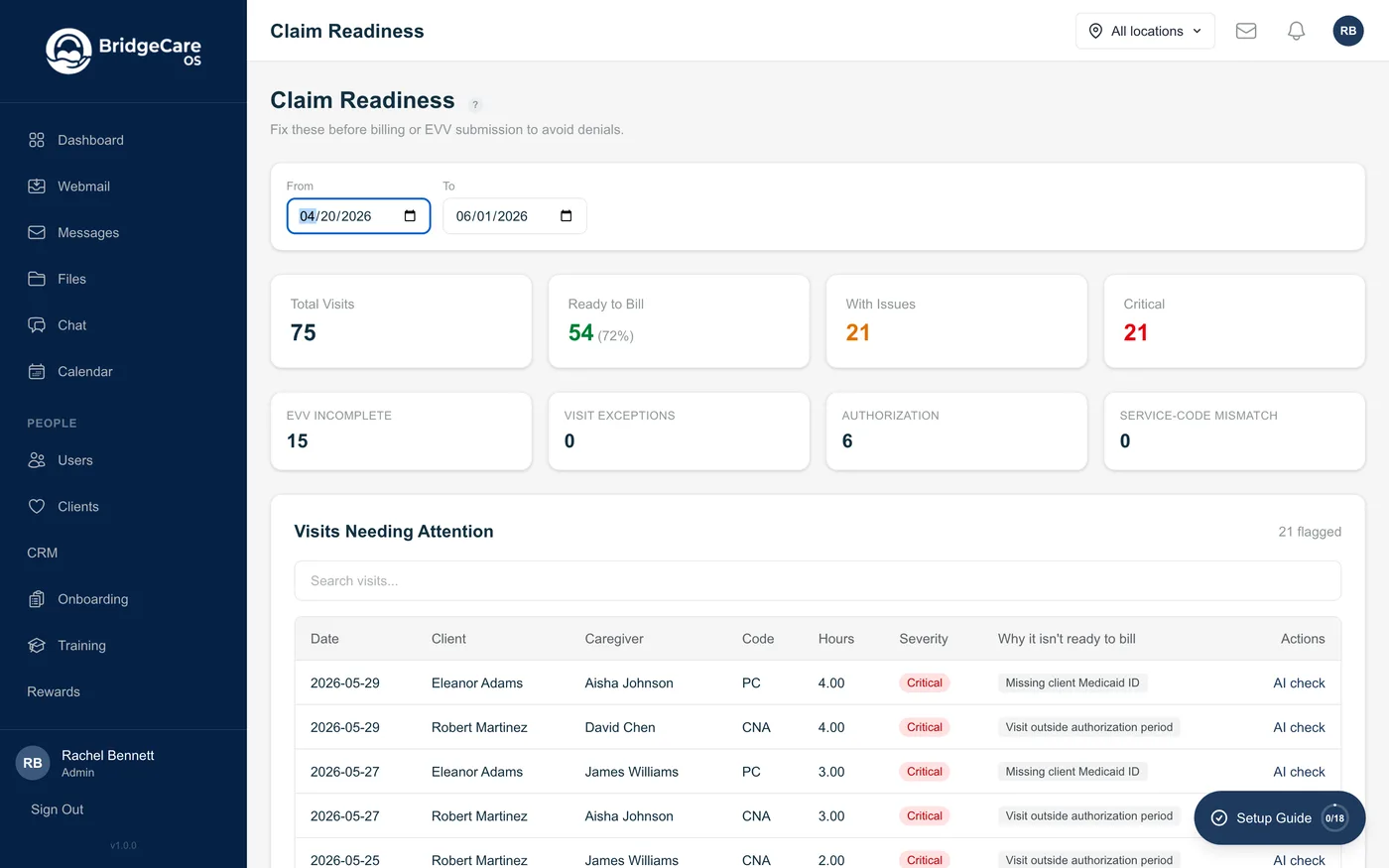Viewport: 1389px width, 868px height.
Task: Click 'Visit outside authorization period' on 2026-05-27 row
Action: (x=1089, y=815)
